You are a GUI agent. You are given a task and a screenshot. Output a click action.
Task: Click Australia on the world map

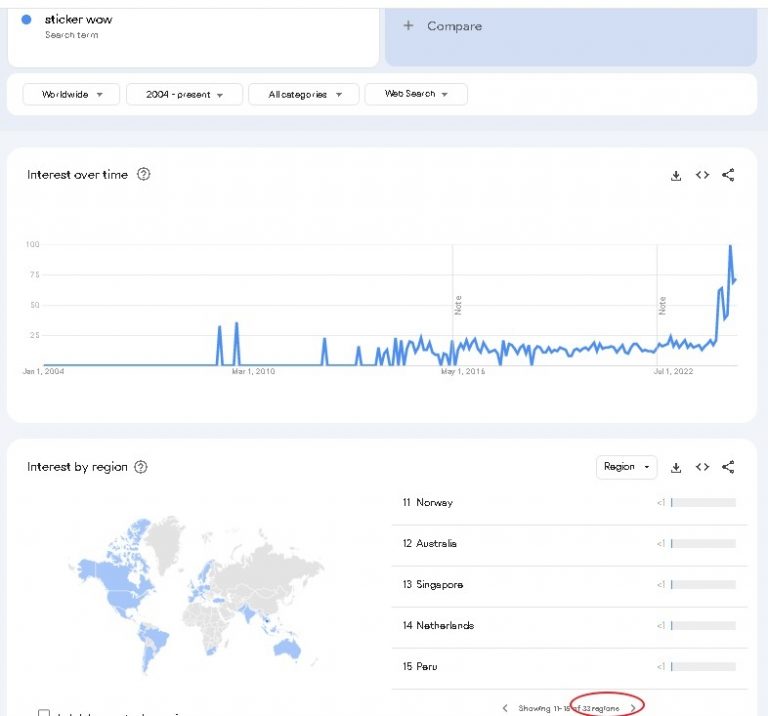tap(287, 648)
